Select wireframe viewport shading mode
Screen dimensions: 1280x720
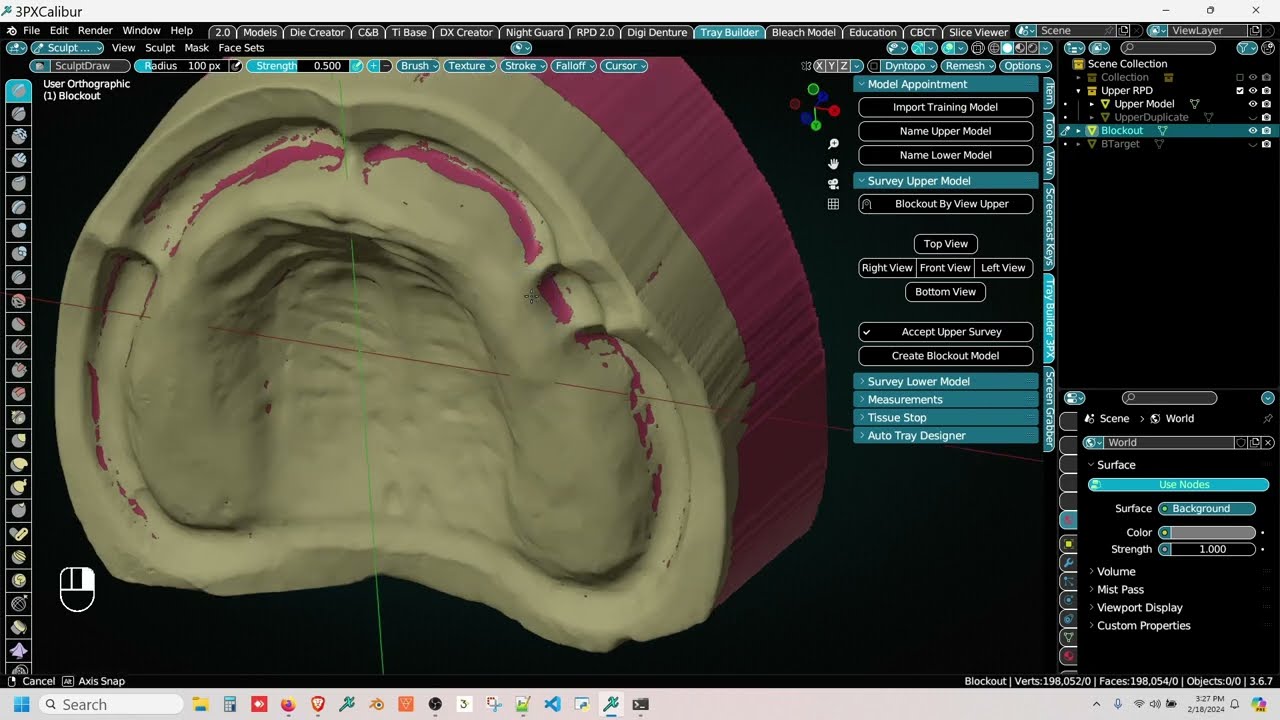pyautogui.click(x=994, y=48)
